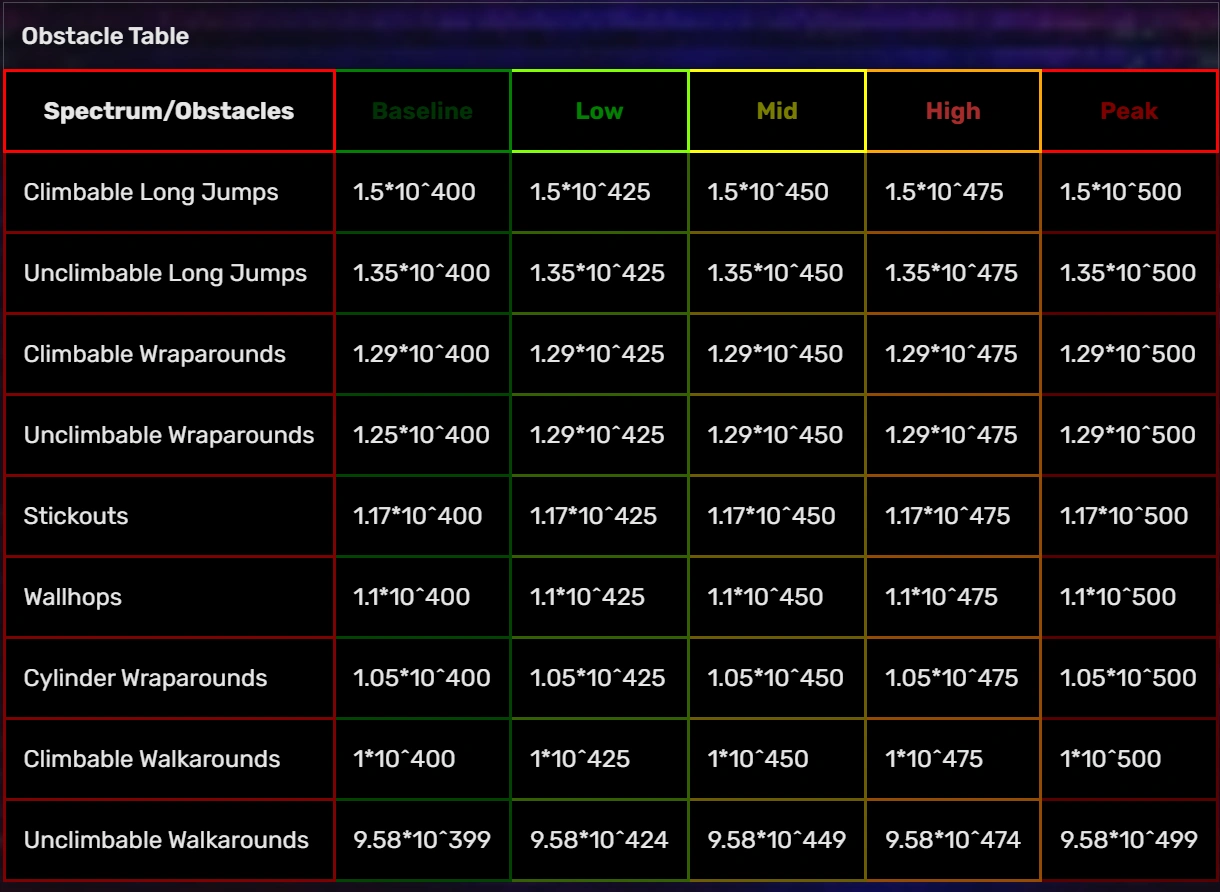This screenshot has width=1220, height=892.
Task: Click the value 1.5*10^425
Action: coord(590,192)
